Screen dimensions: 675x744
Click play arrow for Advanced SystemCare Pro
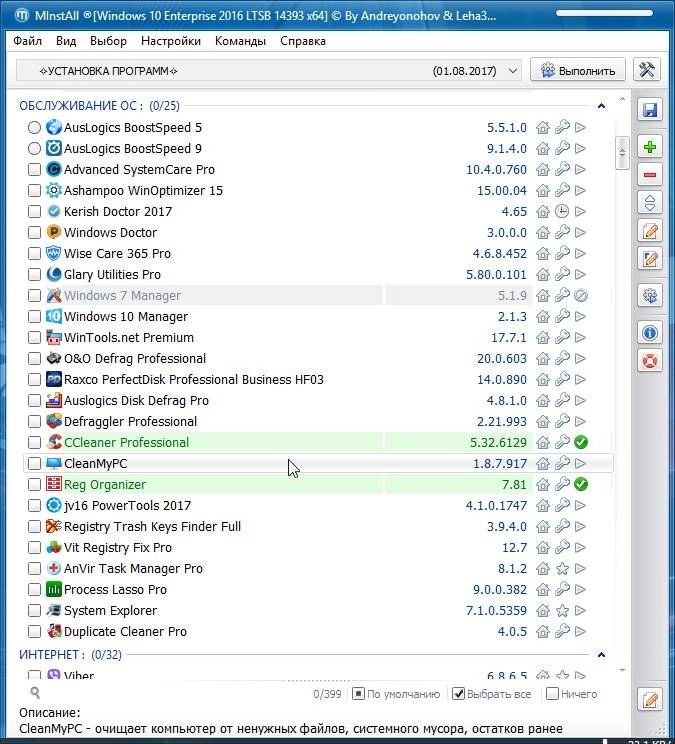580,169
